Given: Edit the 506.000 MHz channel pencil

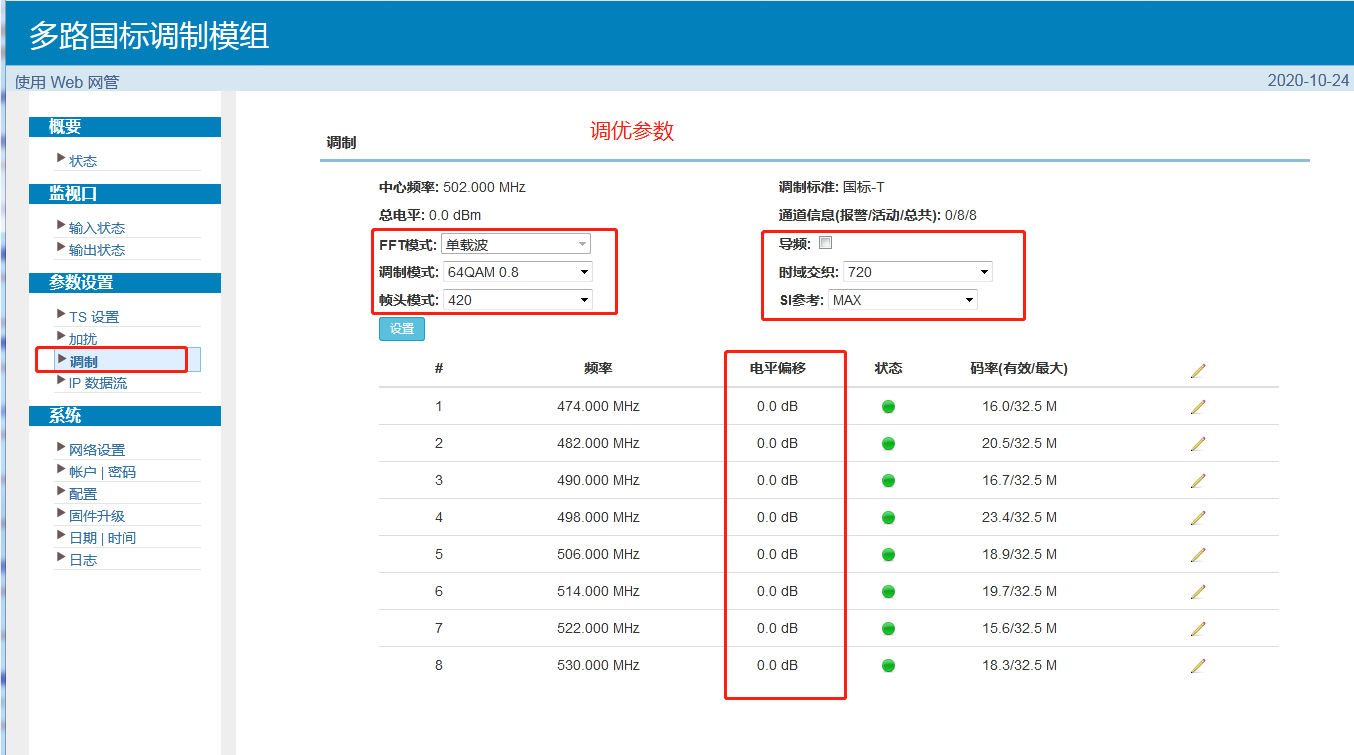Looking at the screenshot, I should coord(1198,555).
